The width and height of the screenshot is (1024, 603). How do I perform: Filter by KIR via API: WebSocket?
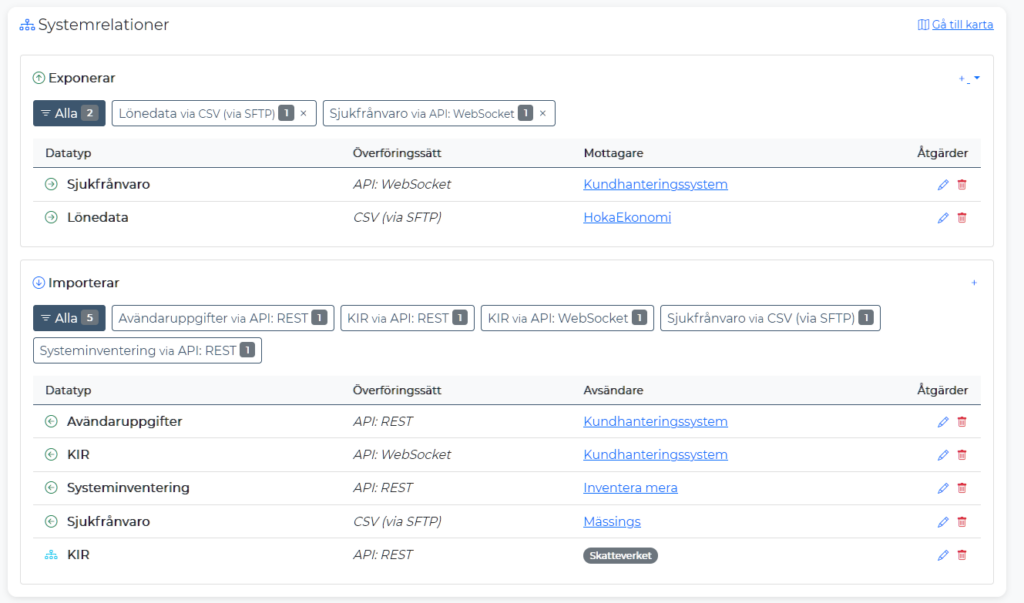coord(568,318)
